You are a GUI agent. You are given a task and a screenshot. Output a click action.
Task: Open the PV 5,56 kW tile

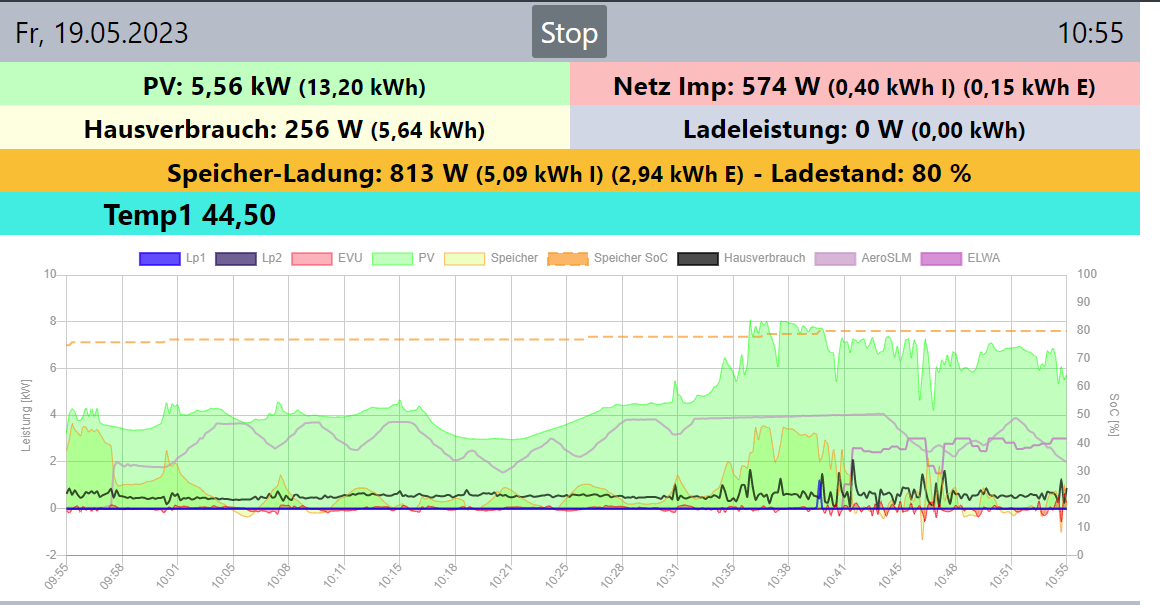(x=285, y=87)
